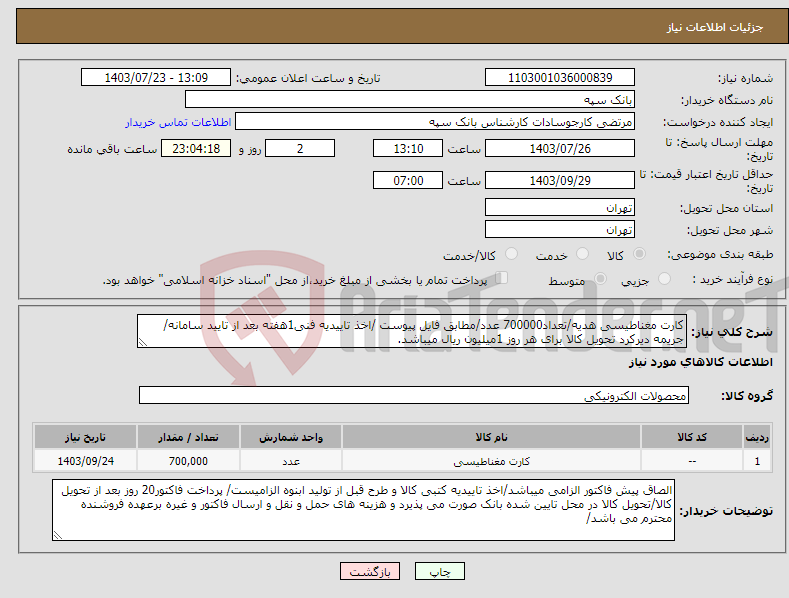The image size is (789, 598).
Task: Click the deadline time field 13:10
Action: pyautogui.click(x=408, y=148)
